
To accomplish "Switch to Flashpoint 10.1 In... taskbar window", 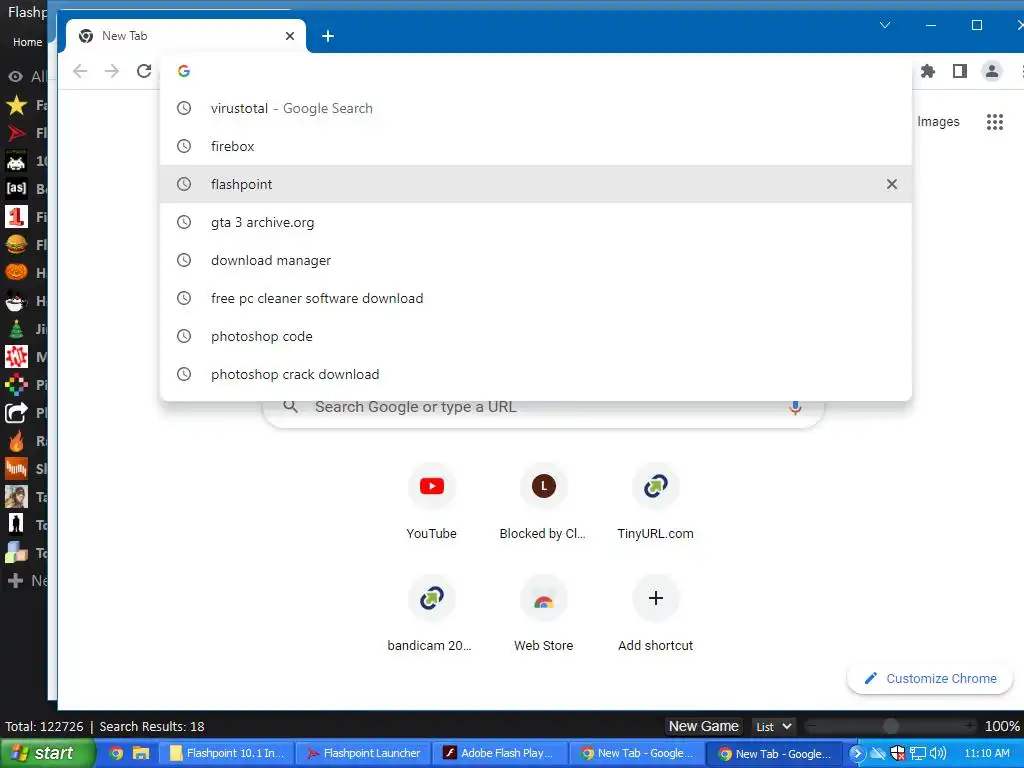I will tap(228, 753).
